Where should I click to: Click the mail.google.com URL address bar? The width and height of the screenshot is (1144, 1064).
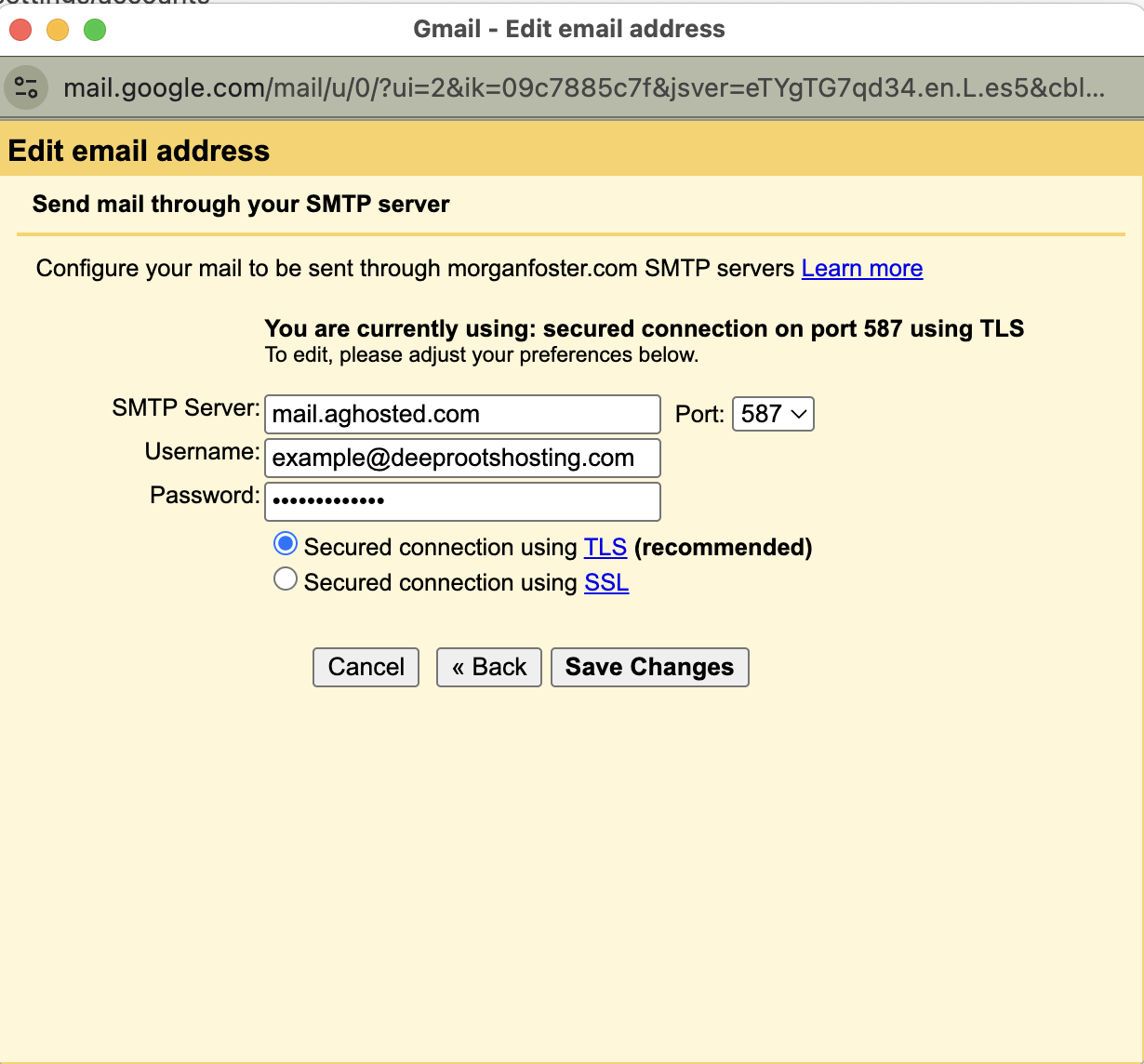pyautogui.click(x=583, y=88)
